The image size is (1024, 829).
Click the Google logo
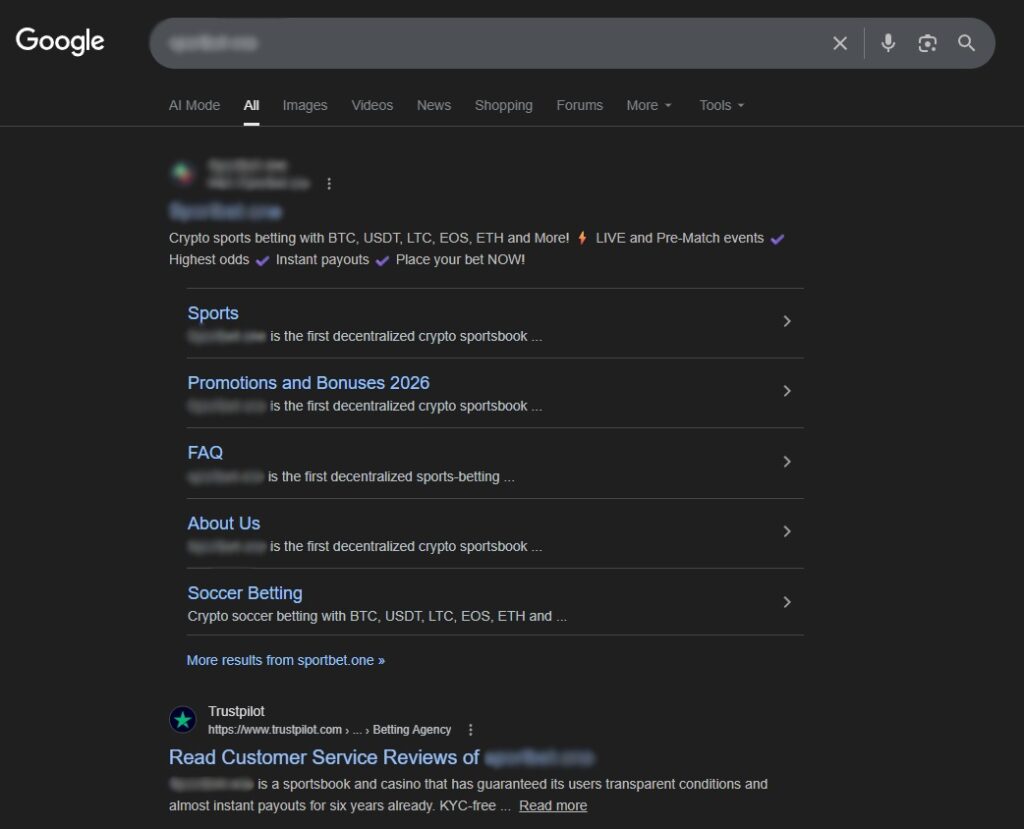coord(60,41)
